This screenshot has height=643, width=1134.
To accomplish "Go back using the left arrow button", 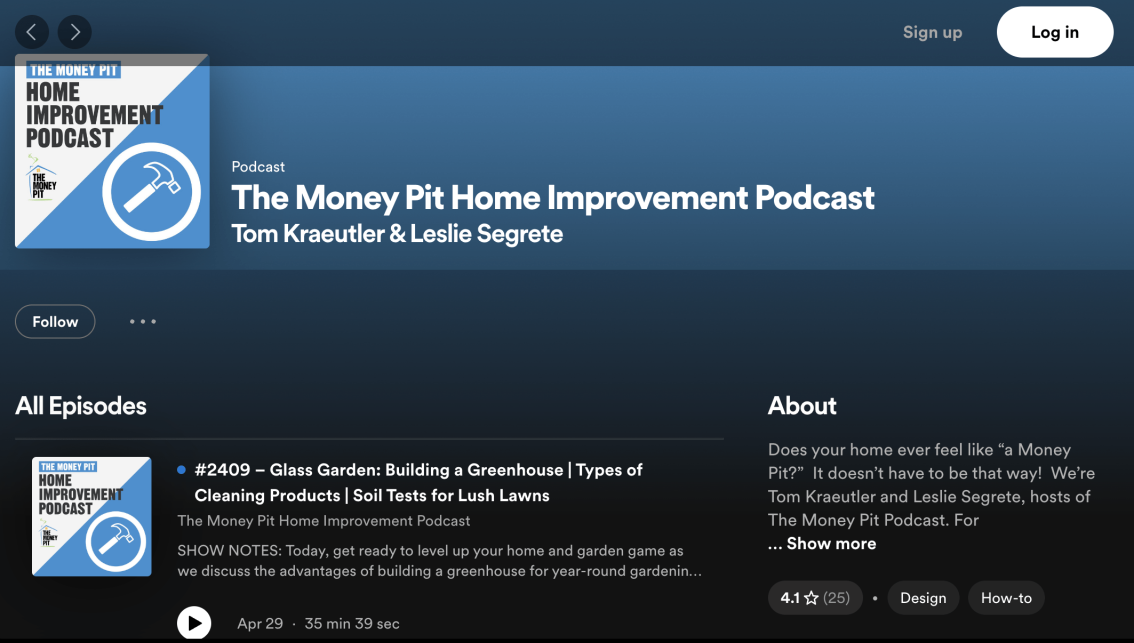I will point(32,32).
